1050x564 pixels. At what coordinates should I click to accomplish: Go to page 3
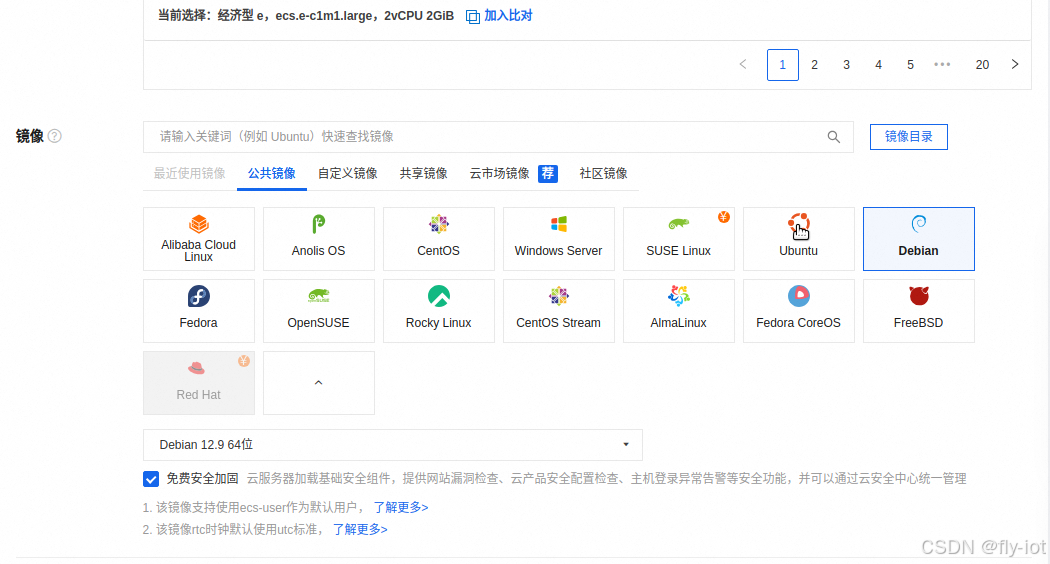pyautogui.click(x=846, y=65)
